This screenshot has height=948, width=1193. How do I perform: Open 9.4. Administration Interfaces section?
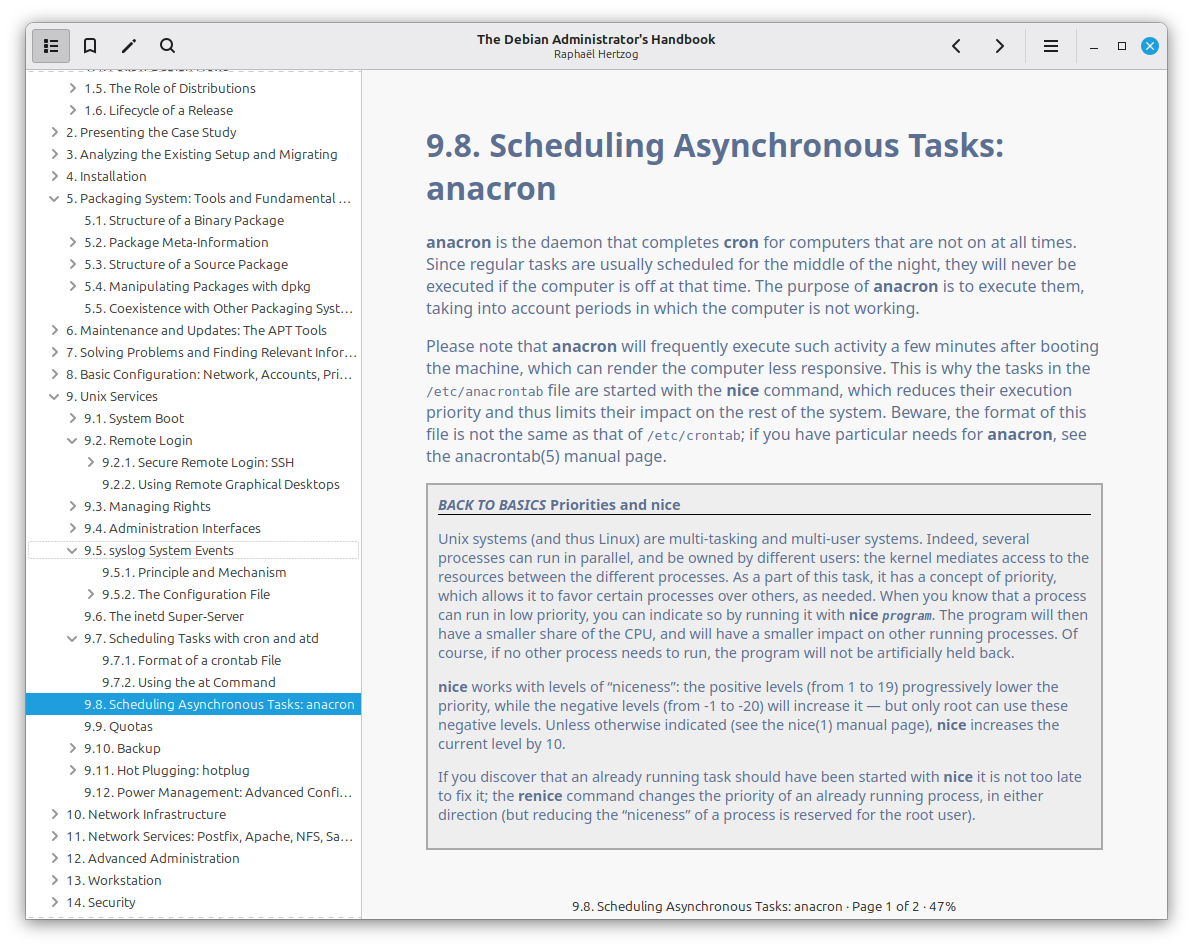click(x=193, y=529)
